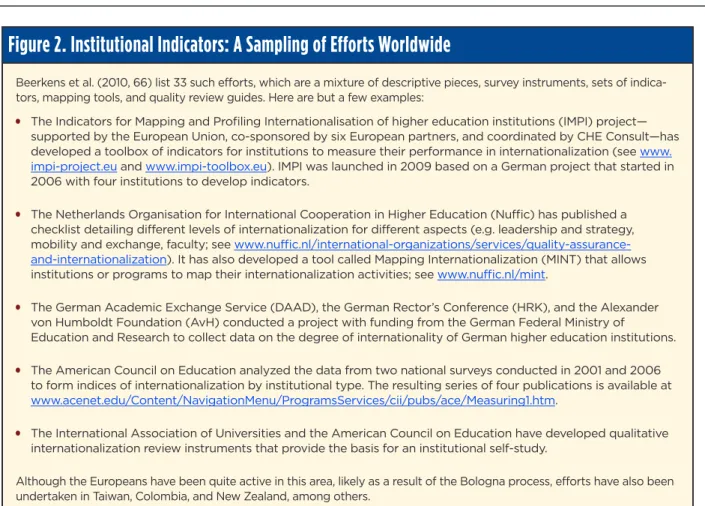
Task: Click the text 'institutional self-study.'
Action: [483, 448]
